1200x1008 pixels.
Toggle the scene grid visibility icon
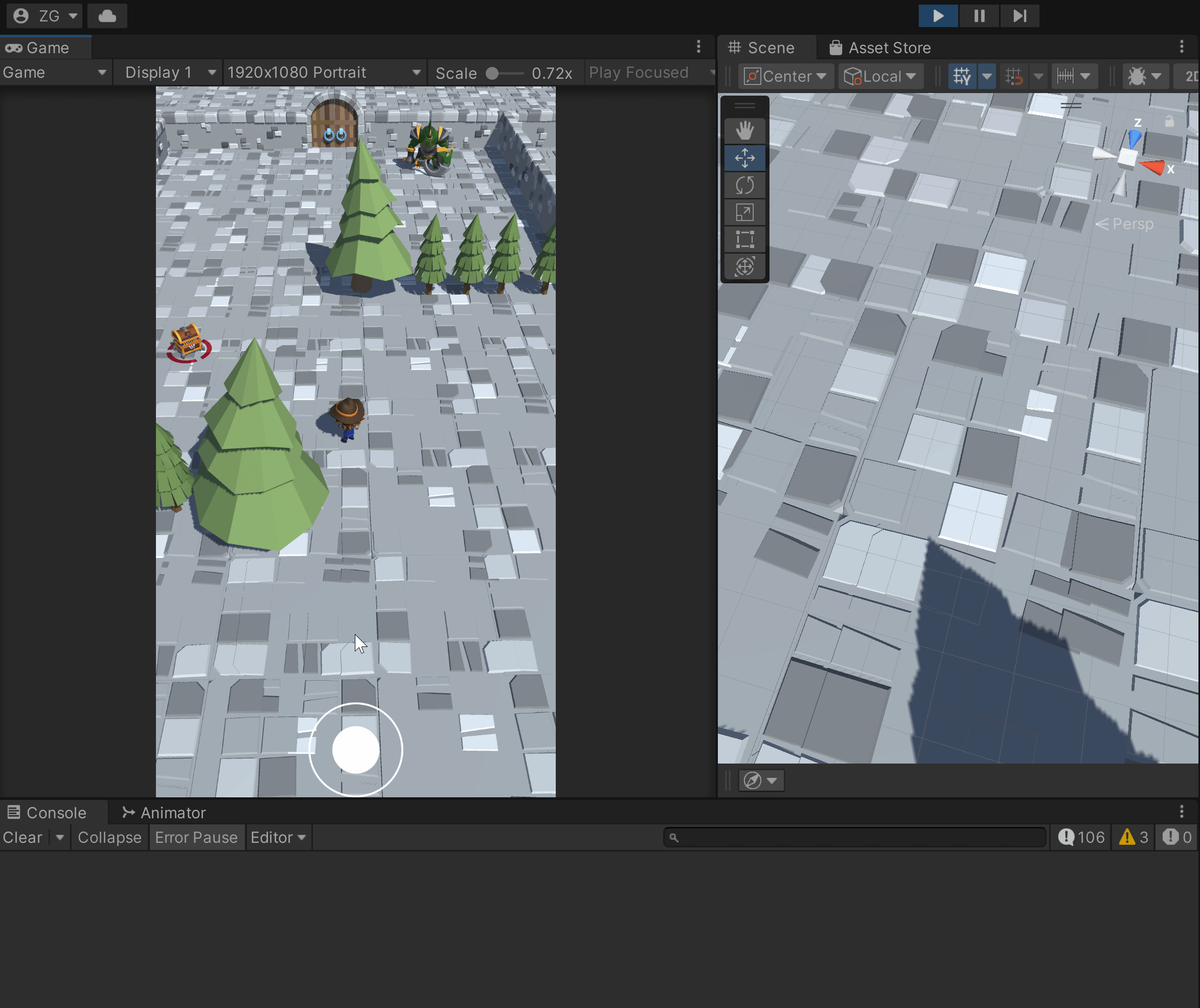tap(962, 76)
